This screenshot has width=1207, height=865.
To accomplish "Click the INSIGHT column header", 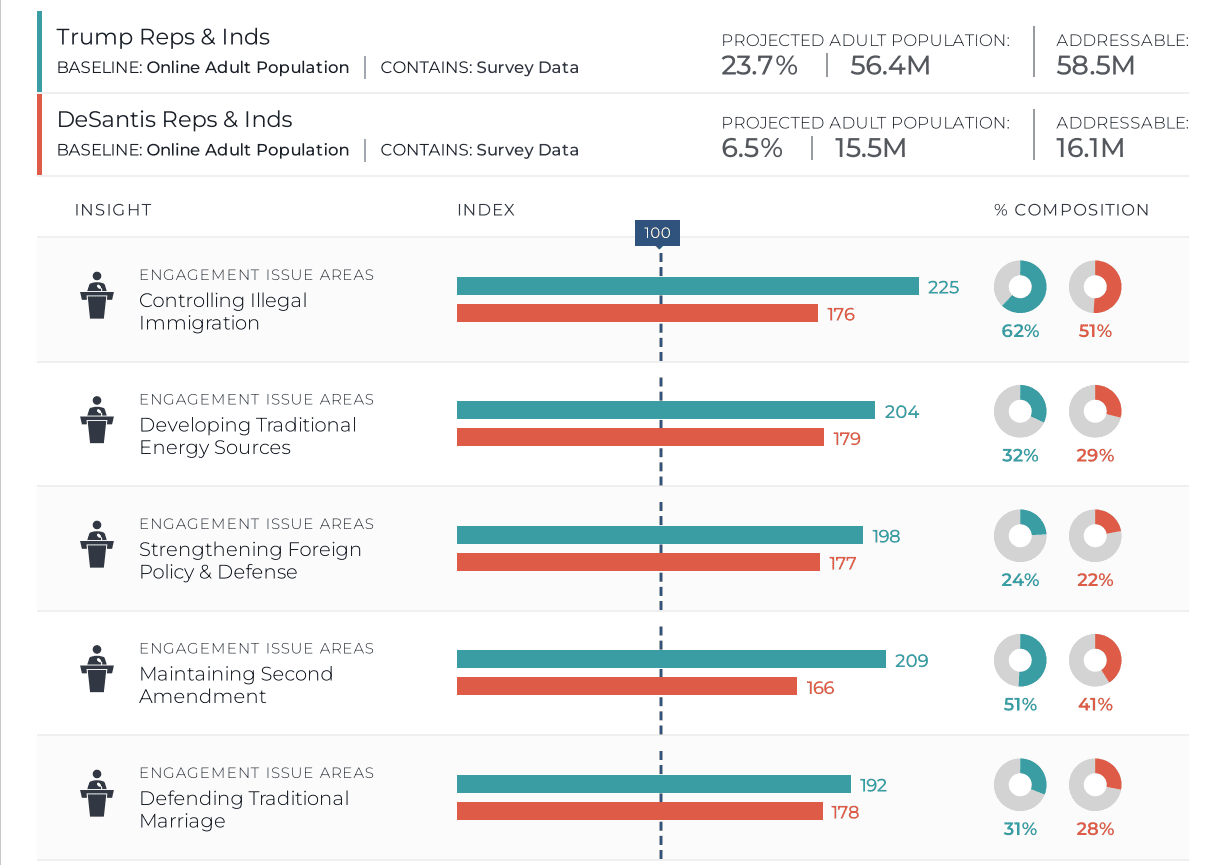I will [x=113, y=210].
